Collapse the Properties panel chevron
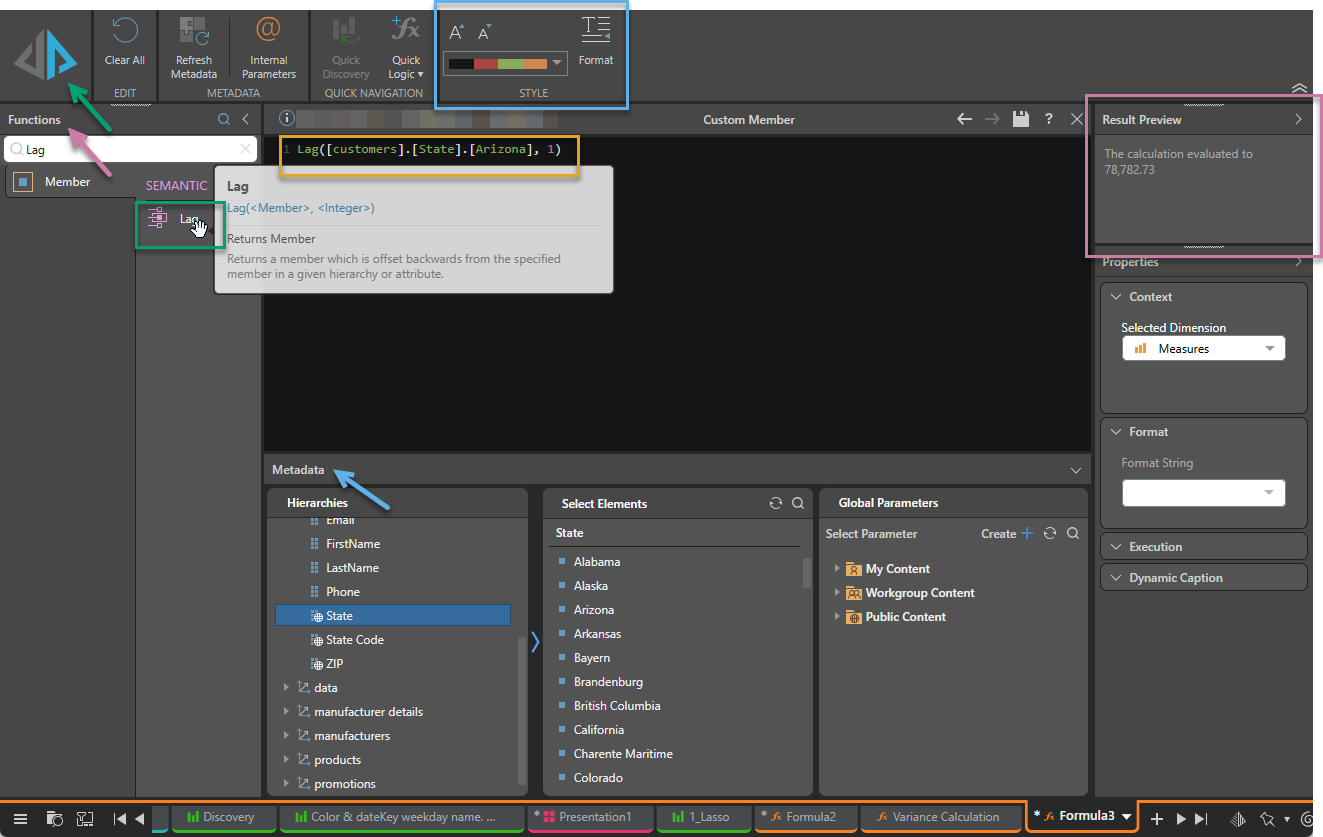This screenshot has width=1323, height=837. [x=1298, y=262]
